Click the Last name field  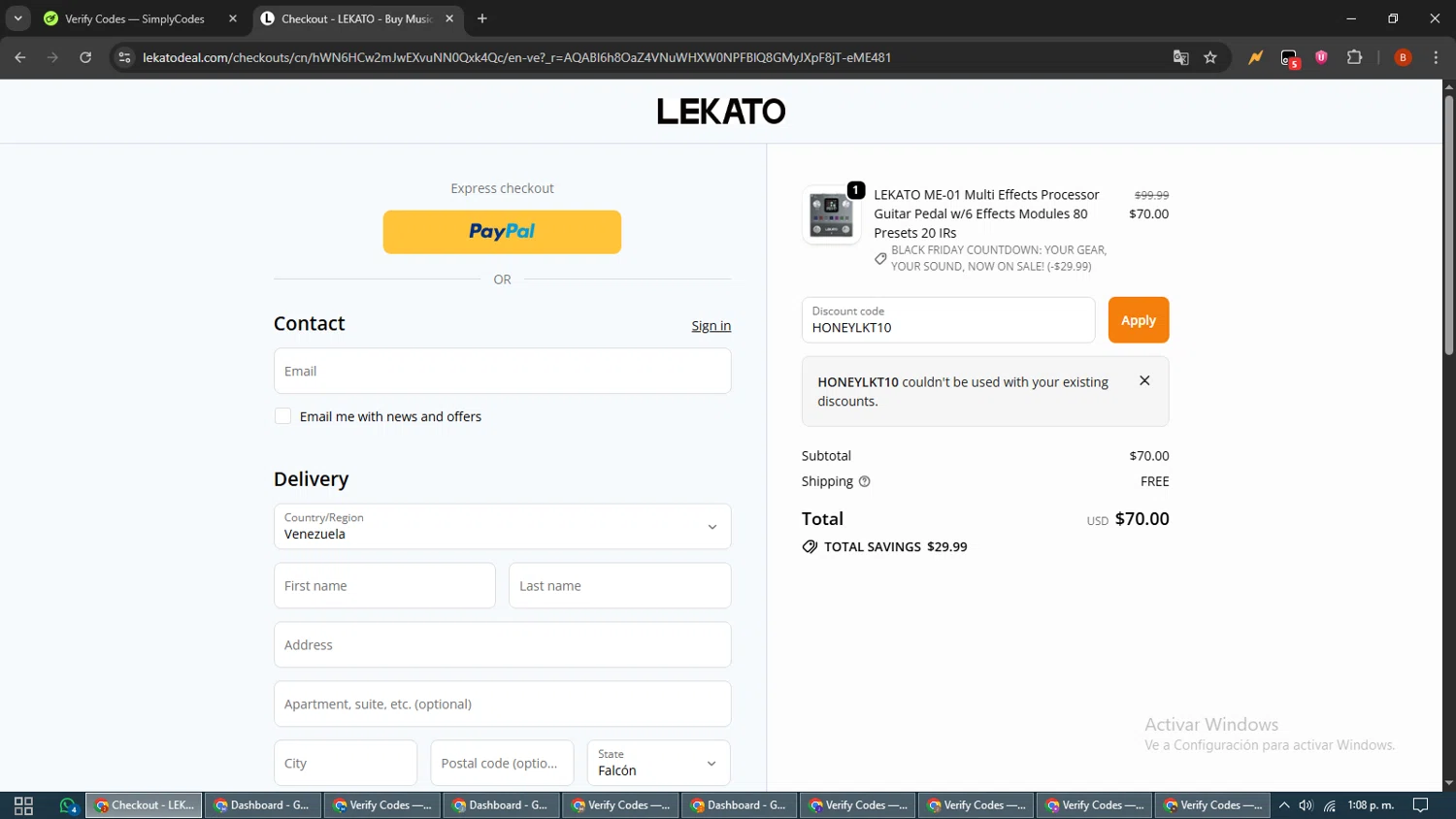(x=619, y=586)
